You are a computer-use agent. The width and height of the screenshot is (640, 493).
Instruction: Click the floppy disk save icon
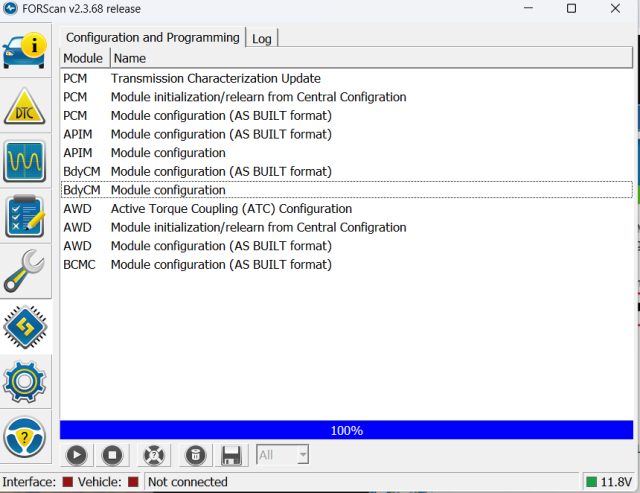point(231,455)
